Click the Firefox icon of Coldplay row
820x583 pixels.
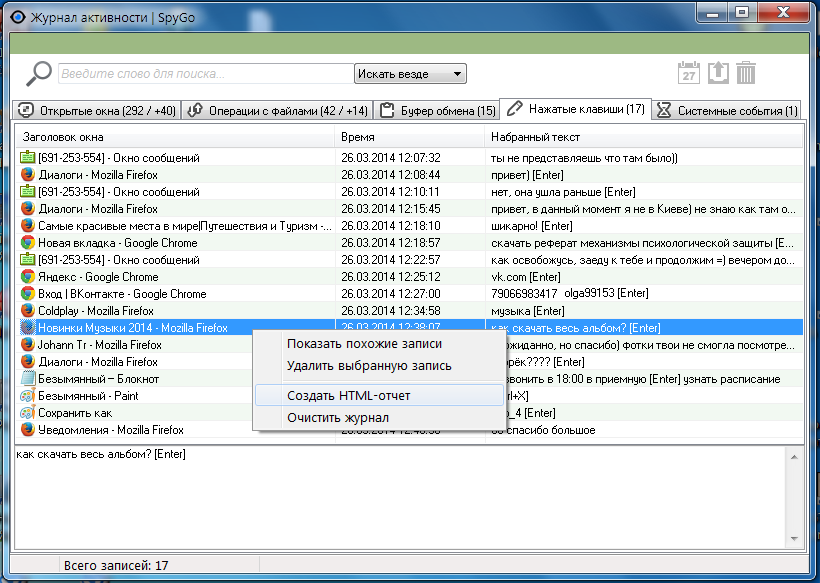pyautogui.click(x=28, y=311)
